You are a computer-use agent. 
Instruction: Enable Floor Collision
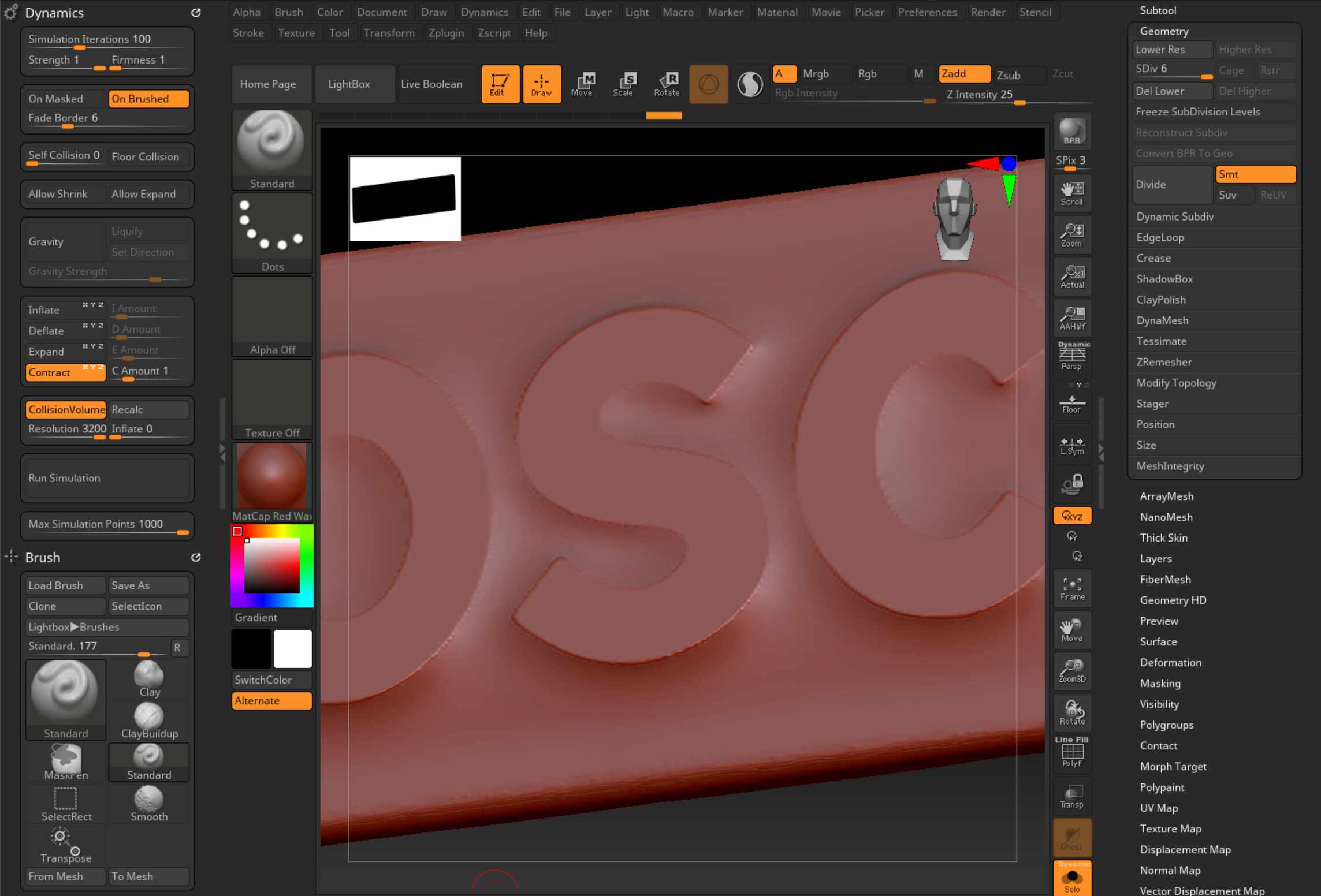(x=148, y=156)
